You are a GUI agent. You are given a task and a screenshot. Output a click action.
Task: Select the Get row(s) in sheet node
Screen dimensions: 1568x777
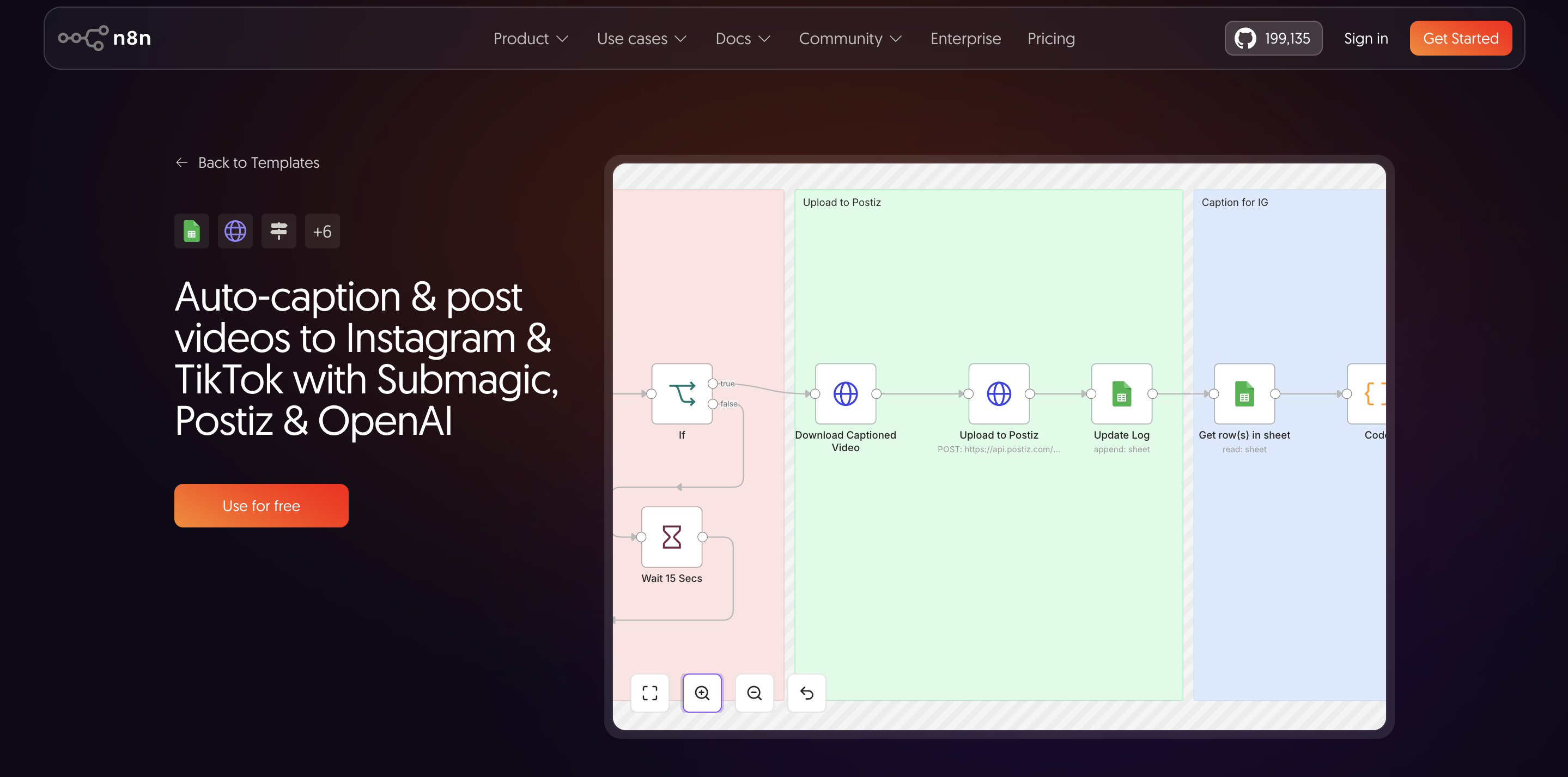[1244, 394]
